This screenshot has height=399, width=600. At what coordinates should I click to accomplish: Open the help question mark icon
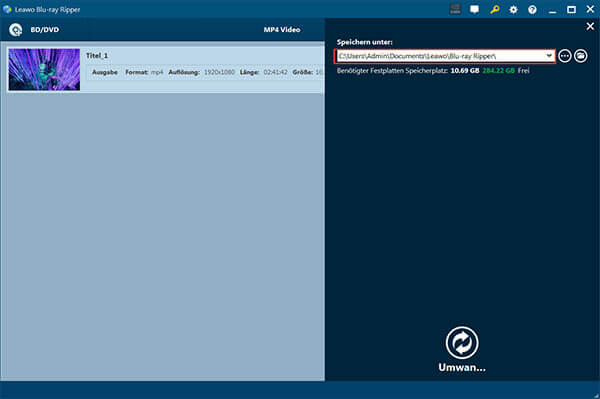coord(532,10)
